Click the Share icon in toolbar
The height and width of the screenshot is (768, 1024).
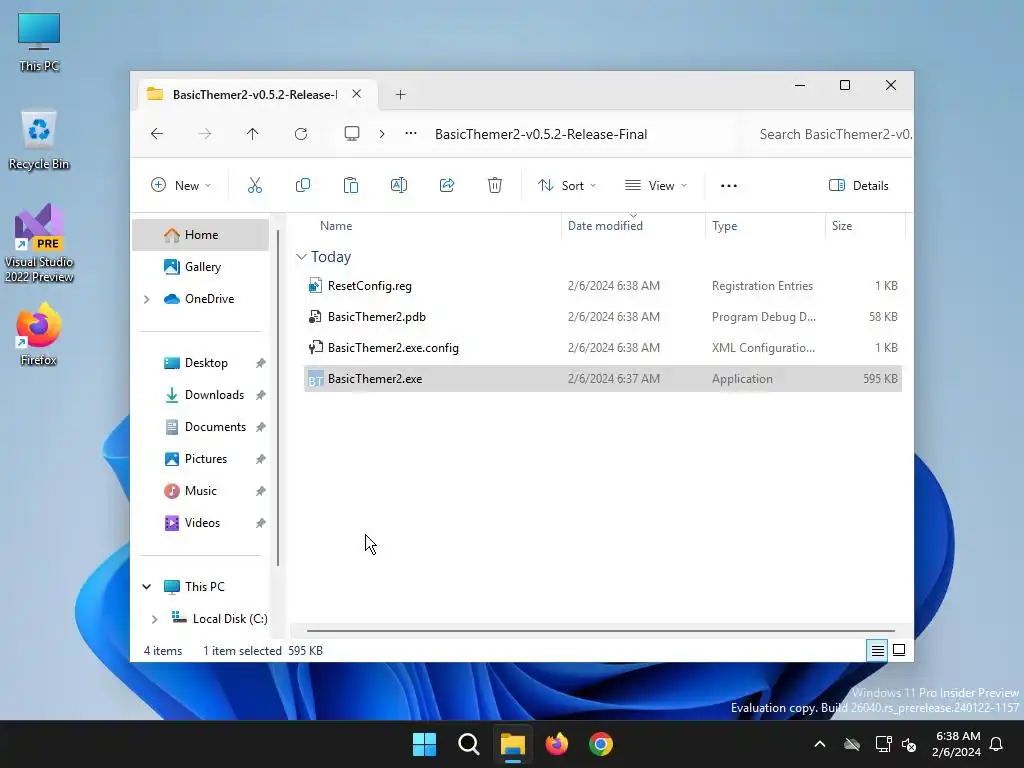pos(447,185)
